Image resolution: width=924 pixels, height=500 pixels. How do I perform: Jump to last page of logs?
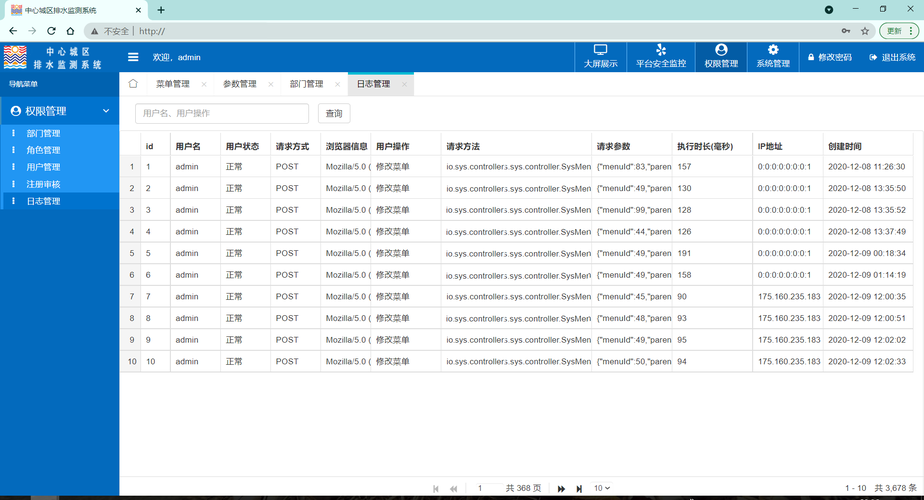coord(579,488)
